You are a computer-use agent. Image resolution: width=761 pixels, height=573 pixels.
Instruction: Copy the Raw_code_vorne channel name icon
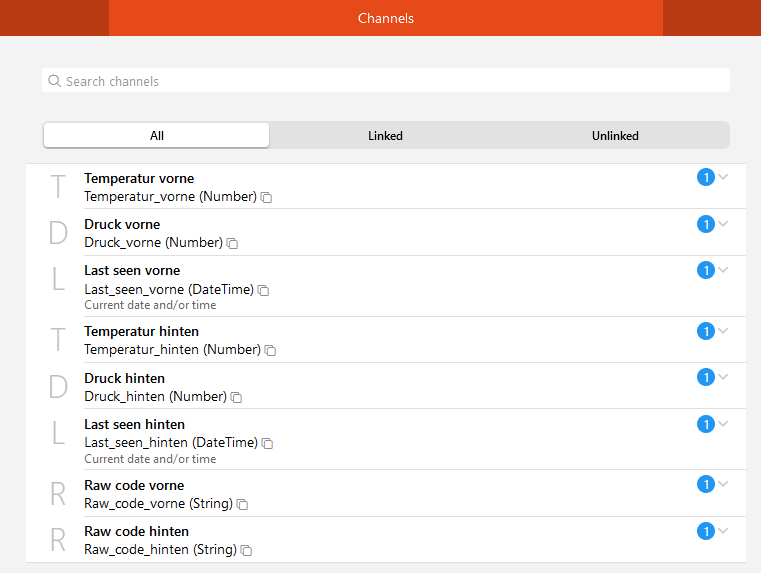click(242, 505)
